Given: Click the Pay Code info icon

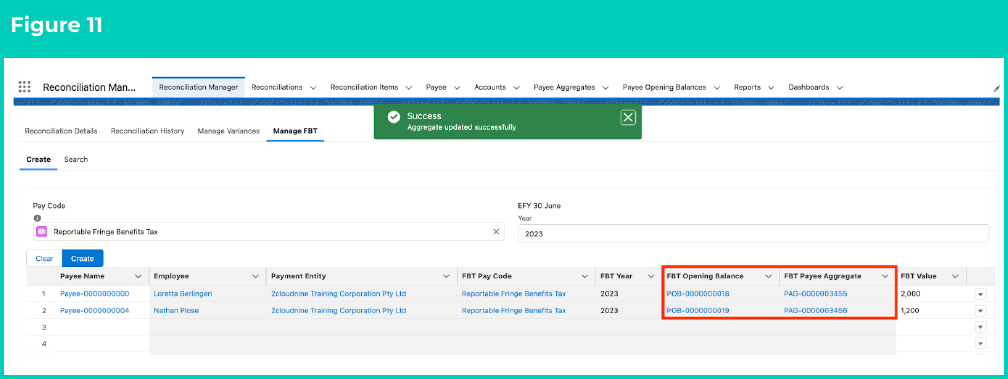Looking at the screenshot, I should tap(37, 218).
